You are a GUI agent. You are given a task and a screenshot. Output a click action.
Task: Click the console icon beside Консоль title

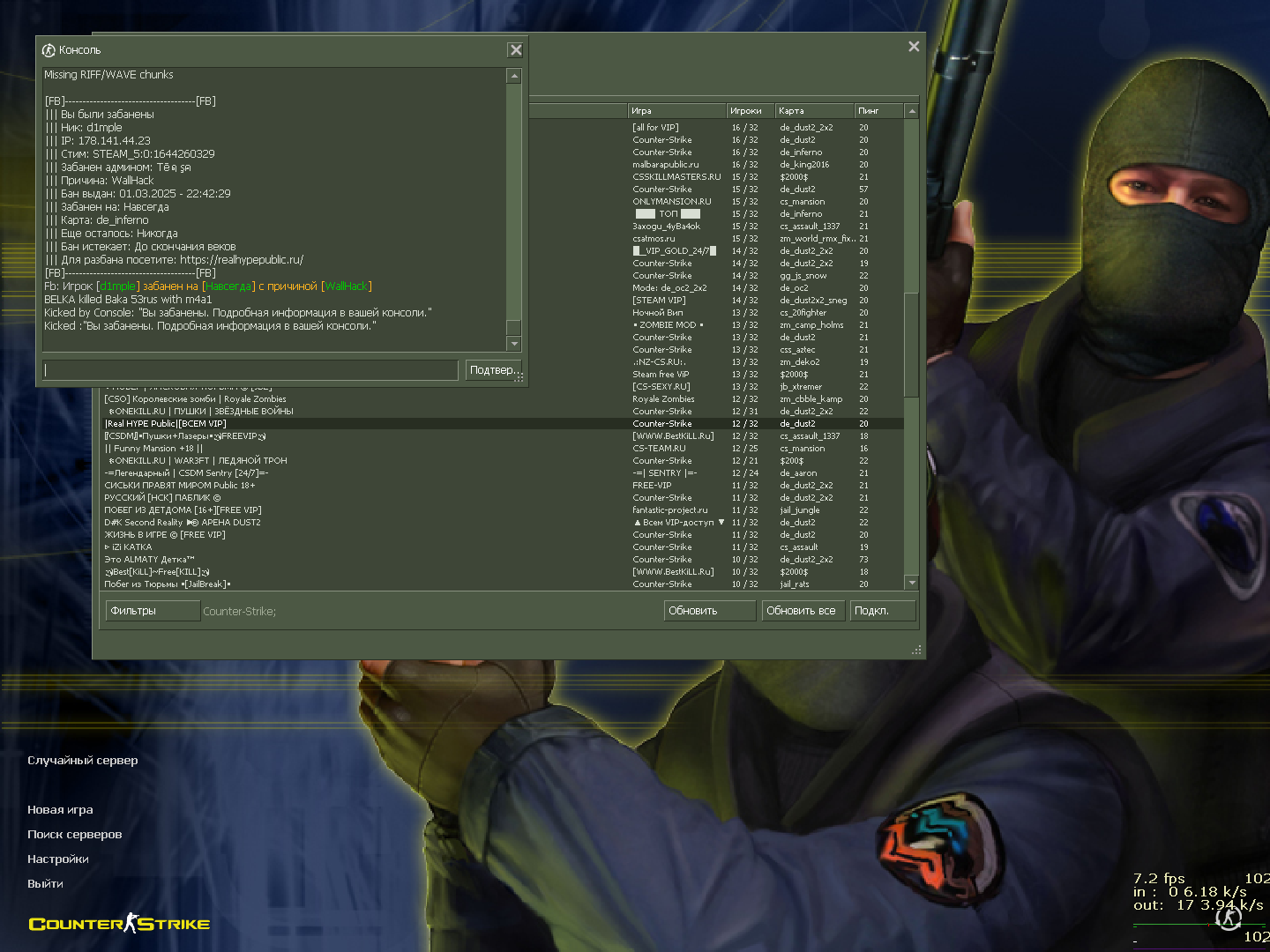(49, 50)
